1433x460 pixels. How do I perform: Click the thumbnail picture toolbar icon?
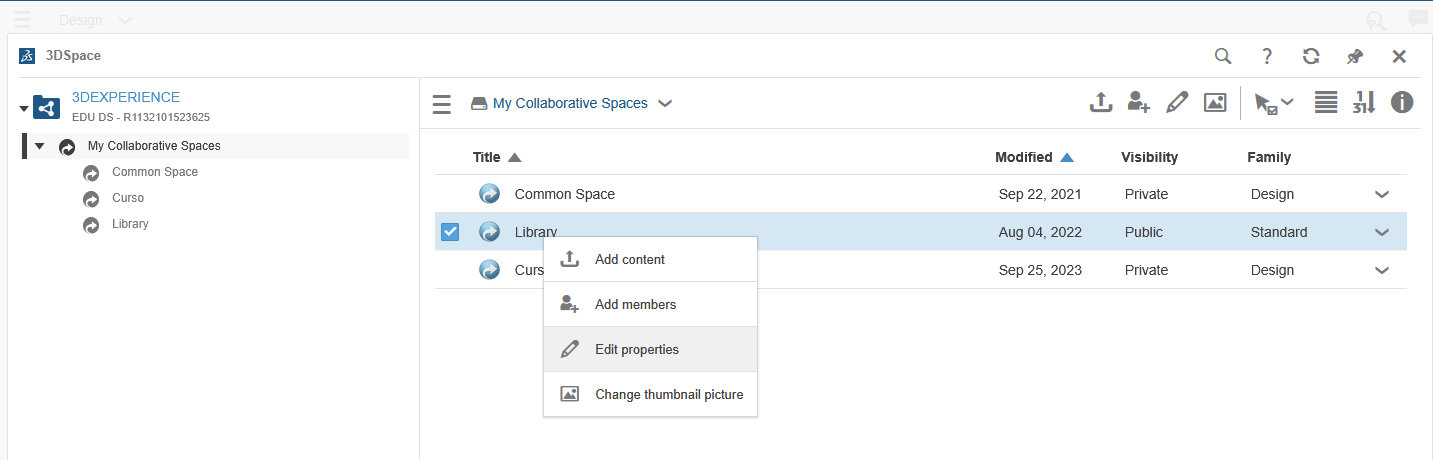point(1215,102)
